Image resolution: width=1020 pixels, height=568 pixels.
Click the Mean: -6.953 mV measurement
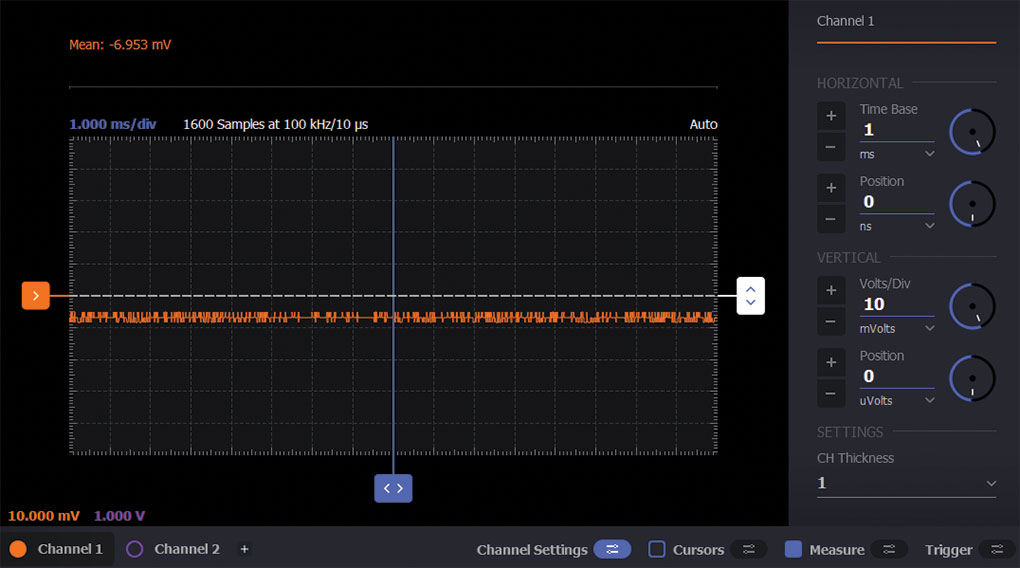coord(120,45)
